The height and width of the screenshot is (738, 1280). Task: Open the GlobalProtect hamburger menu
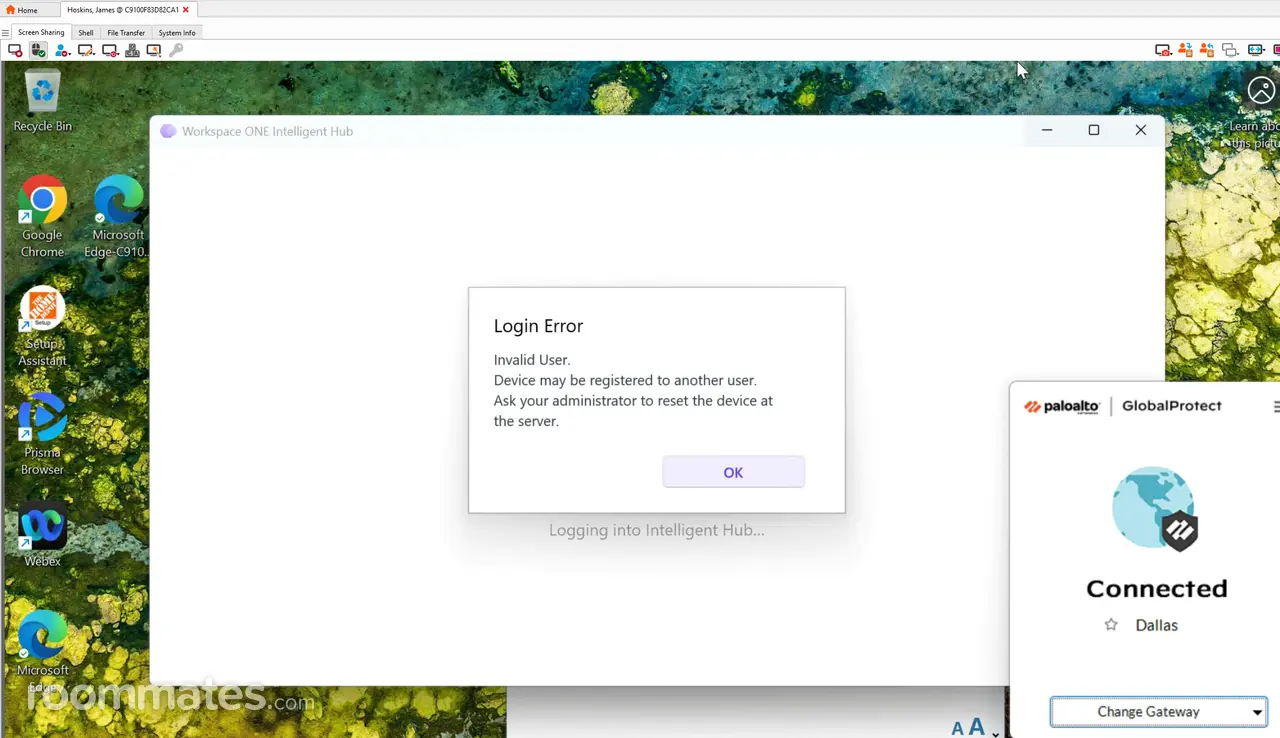click(1276, 406)
